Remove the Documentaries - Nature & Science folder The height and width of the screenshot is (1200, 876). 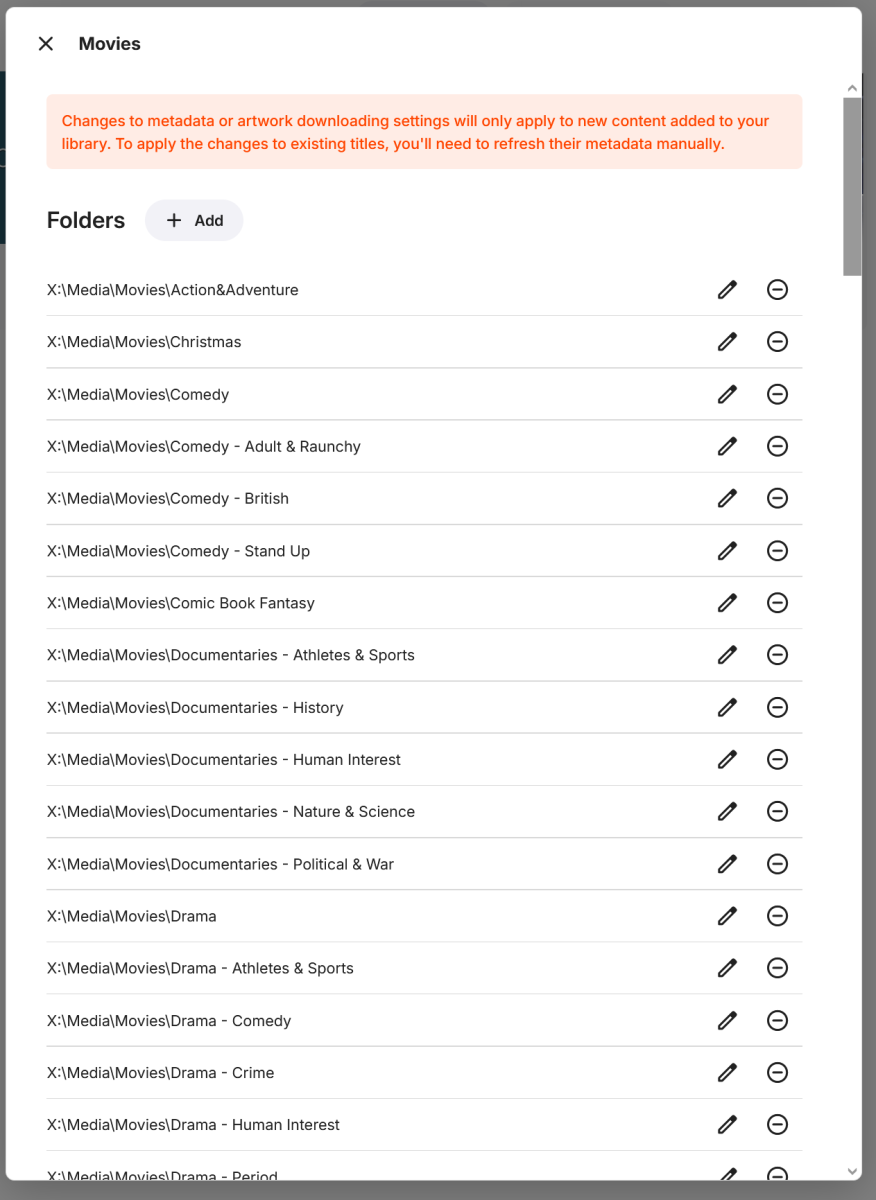coord(778,811)
